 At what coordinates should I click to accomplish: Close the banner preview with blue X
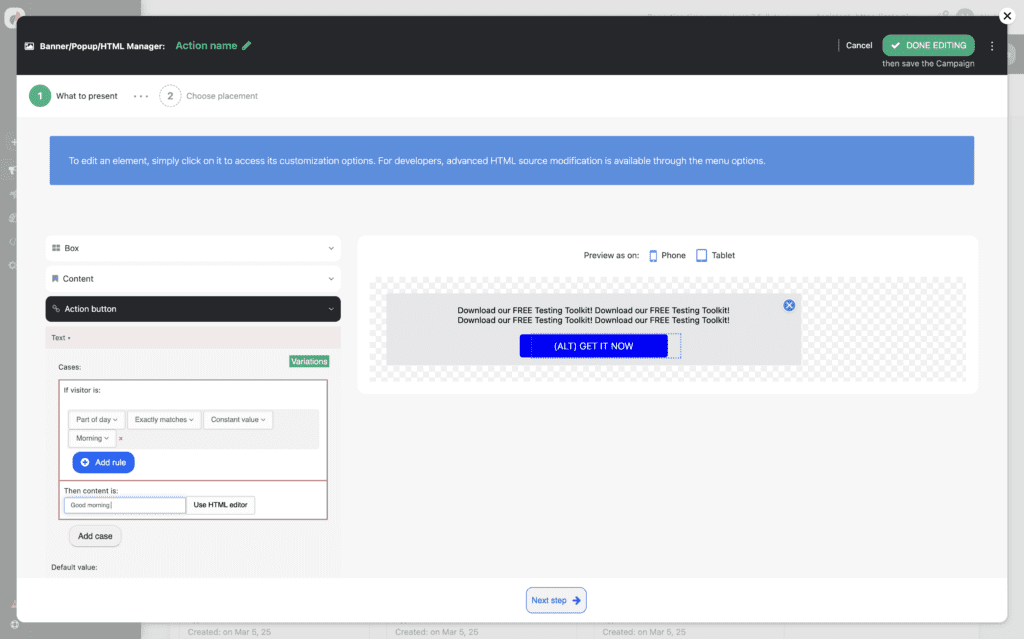click(789, 305)
